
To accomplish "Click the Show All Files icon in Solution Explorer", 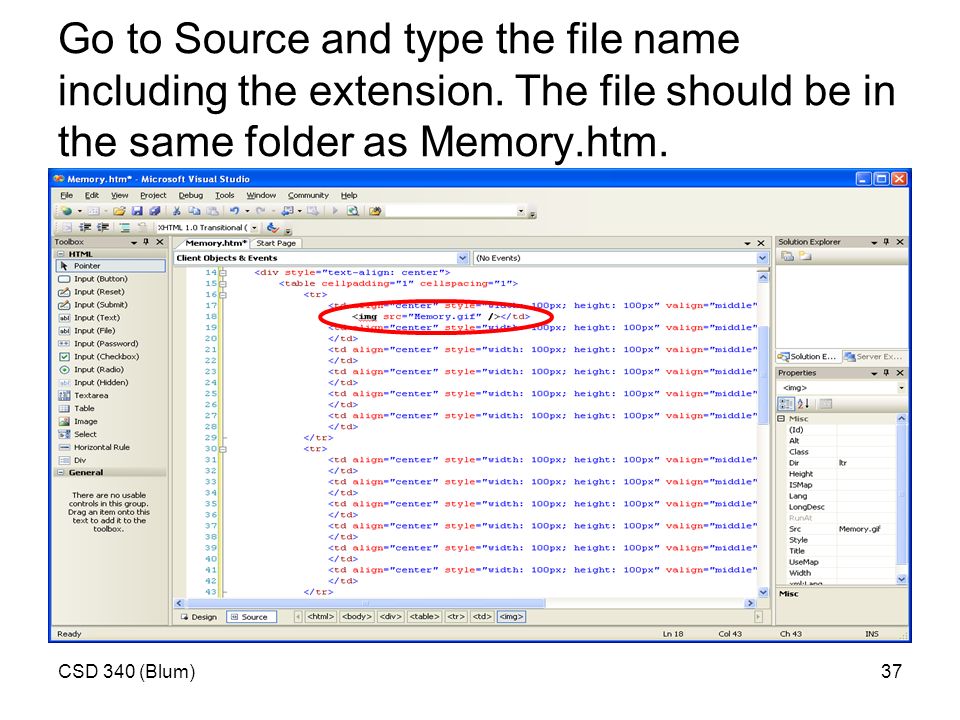I will coord(804,257).
